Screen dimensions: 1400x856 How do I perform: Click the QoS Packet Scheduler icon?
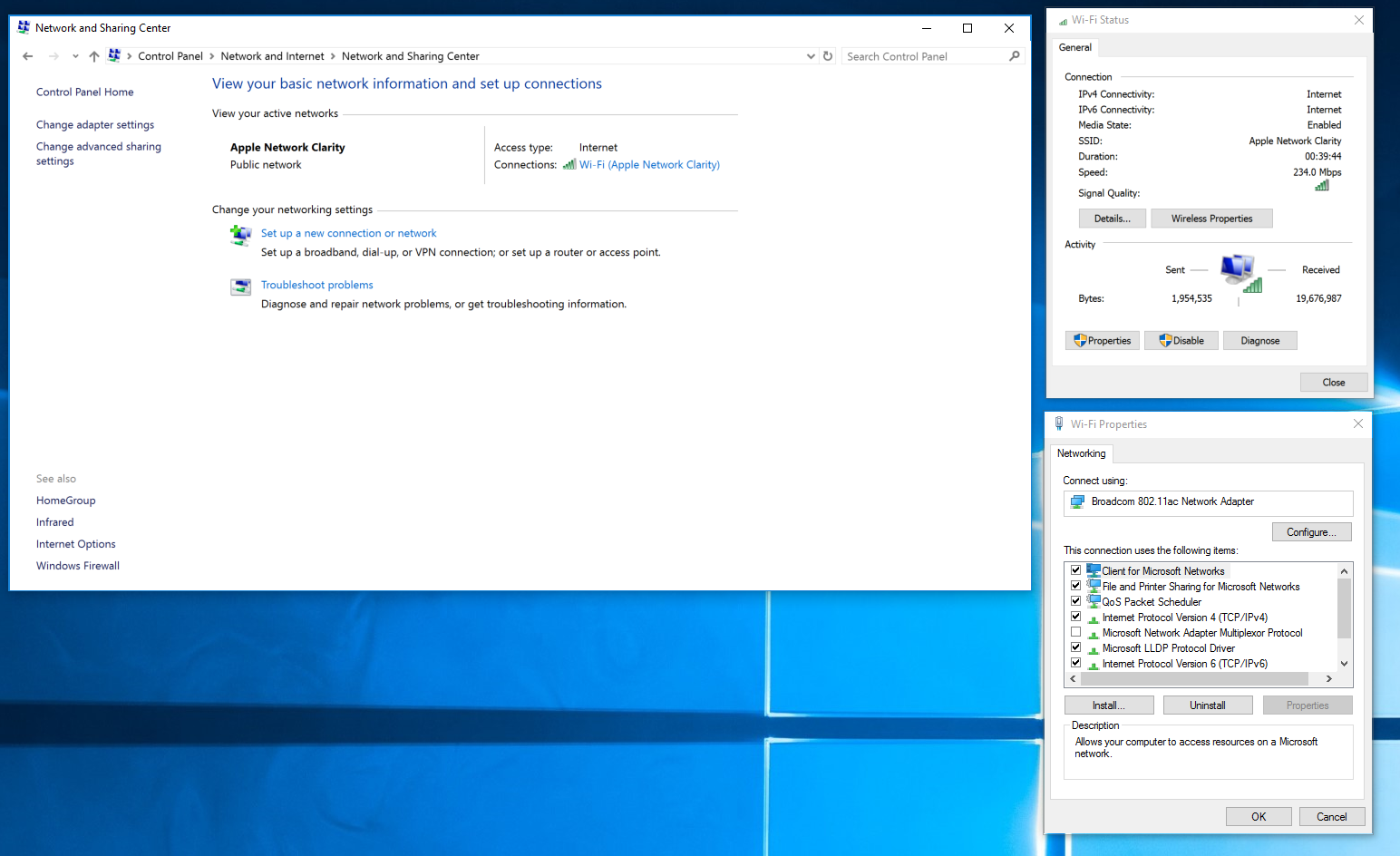tap(1094, 601)
